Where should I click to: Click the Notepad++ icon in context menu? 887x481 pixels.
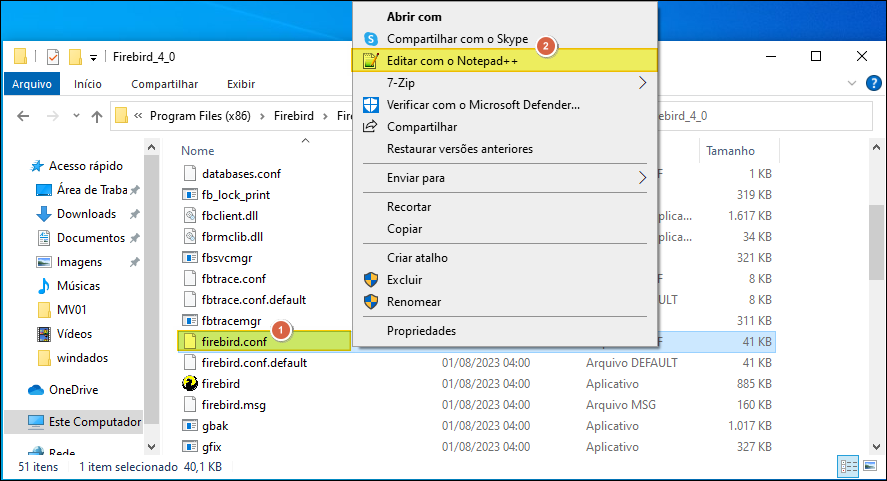coord(371,61)
